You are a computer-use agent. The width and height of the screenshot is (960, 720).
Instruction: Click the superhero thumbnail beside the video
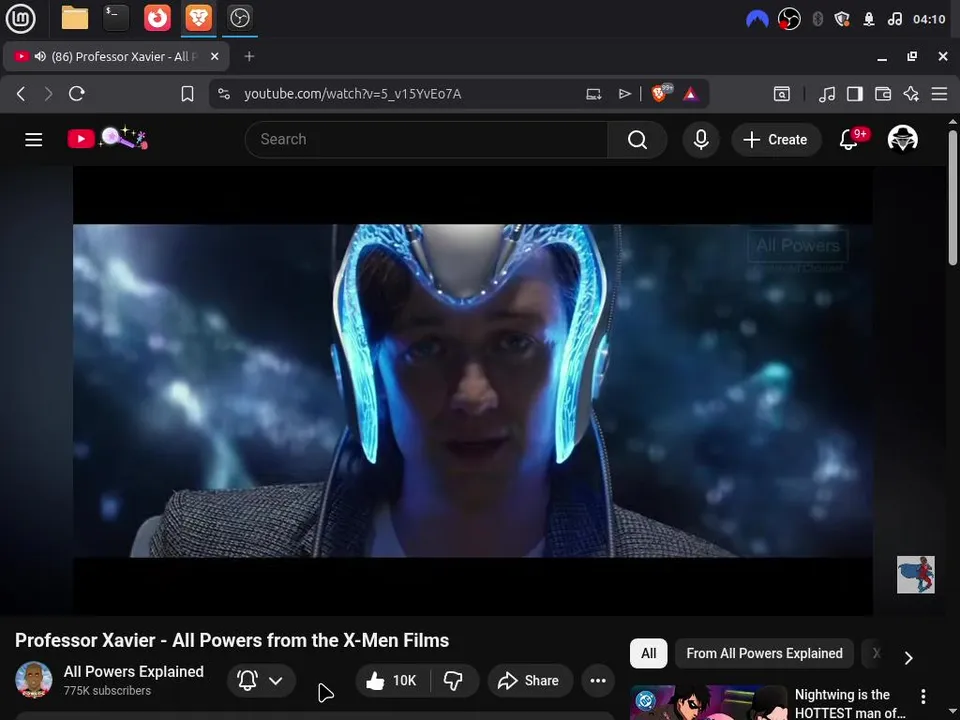(x=915, y=574)
